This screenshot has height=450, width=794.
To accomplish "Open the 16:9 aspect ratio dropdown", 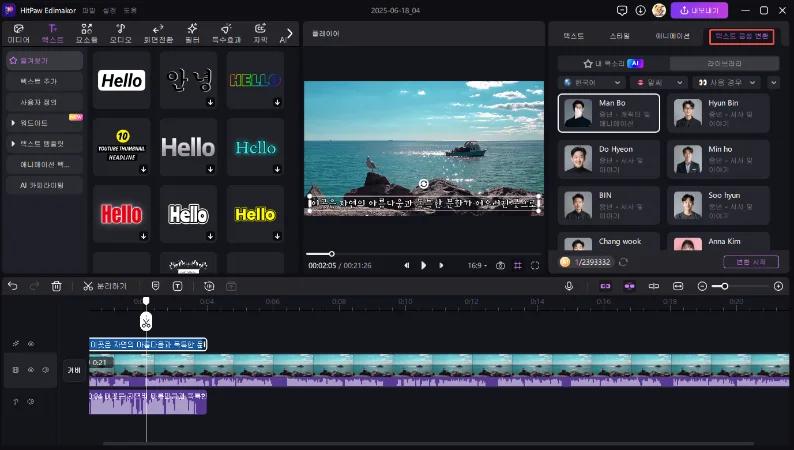I will (477, 265).
